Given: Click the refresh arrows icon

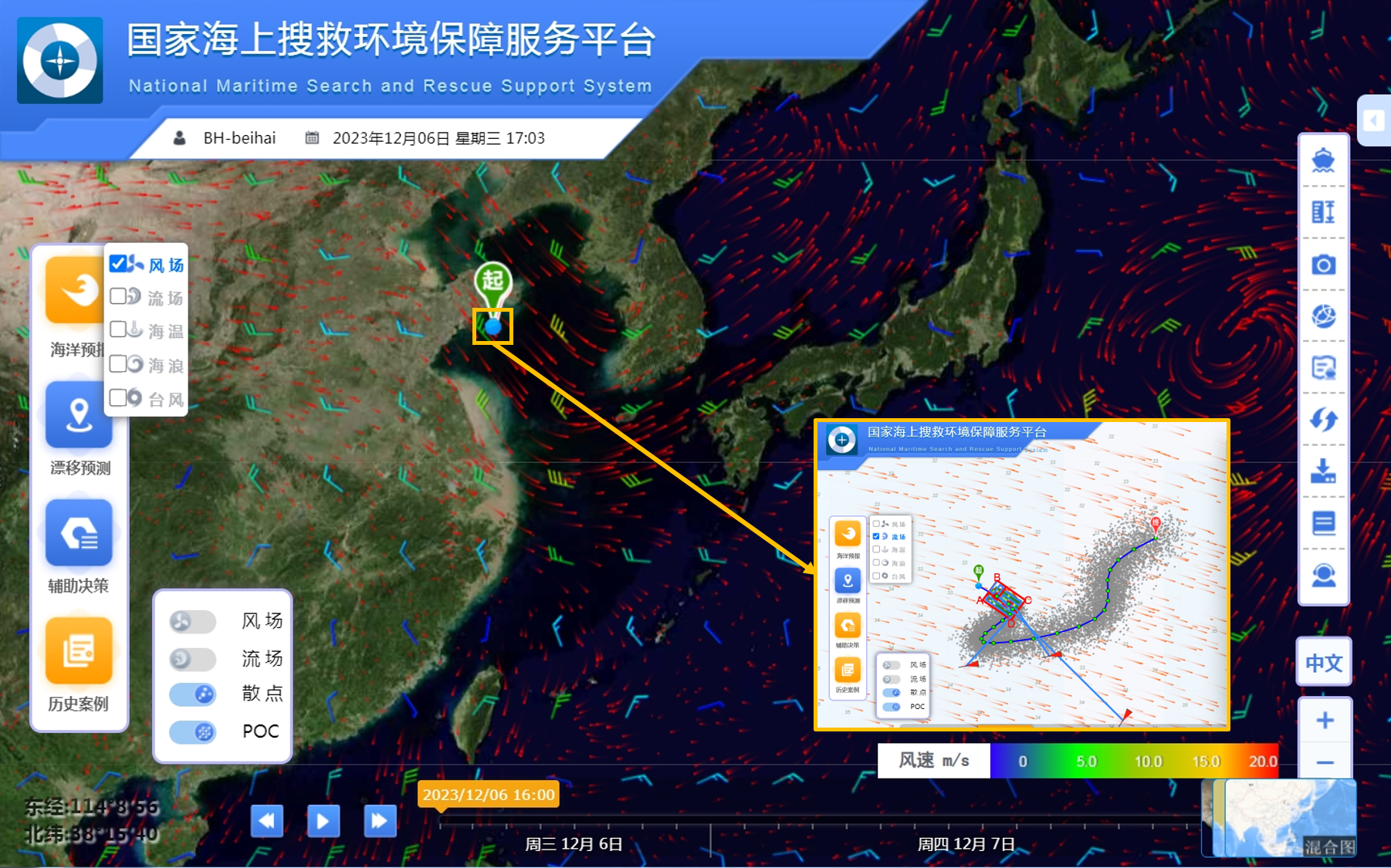Looking at the screenshot, I should (x=1323, y=420).
